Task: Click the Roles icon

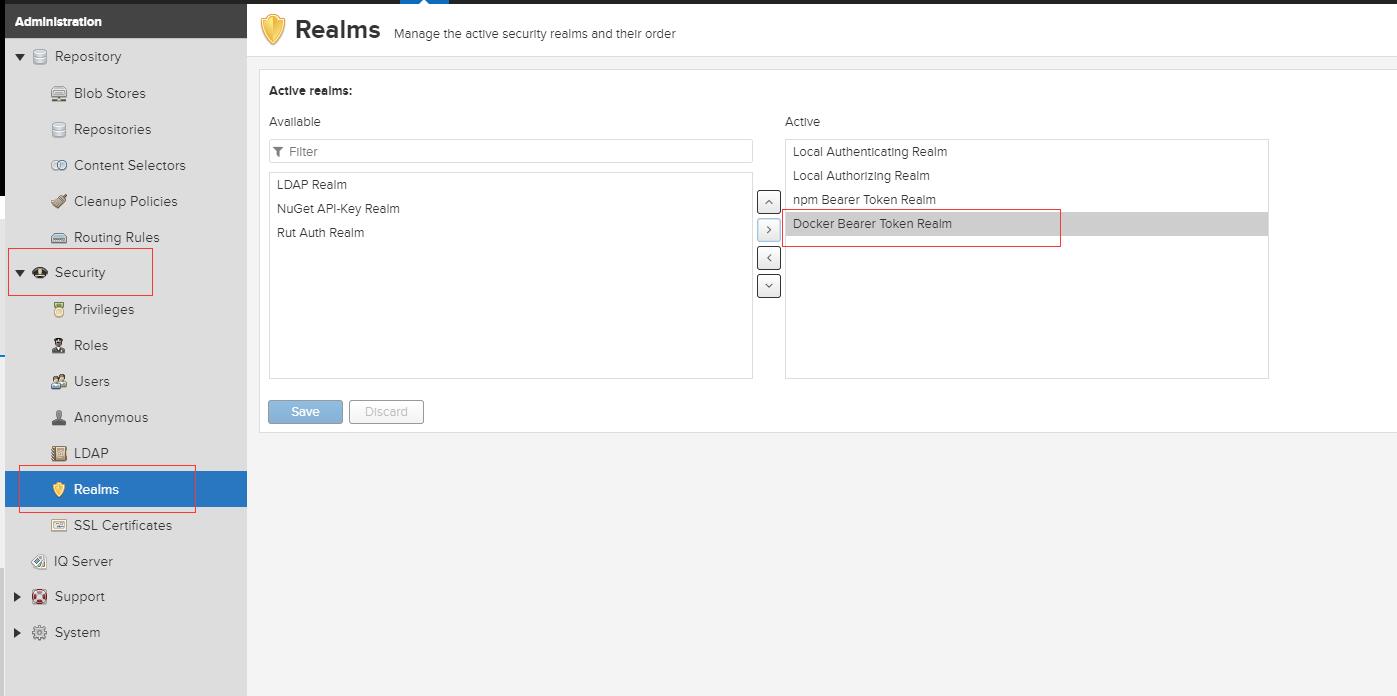Action: [59, 345]
